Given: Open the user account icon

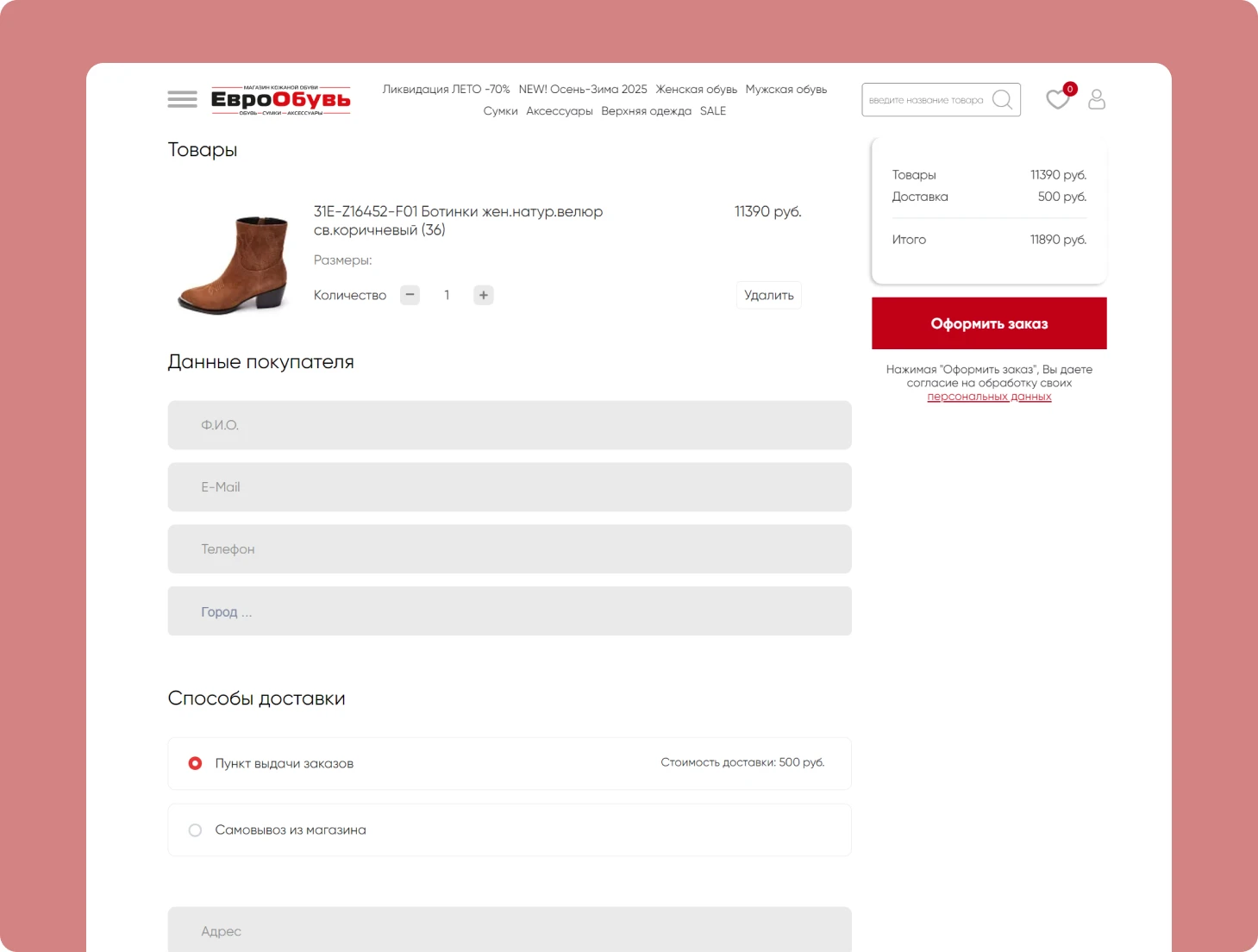Looking at the screenshot, I should 1096,100.
